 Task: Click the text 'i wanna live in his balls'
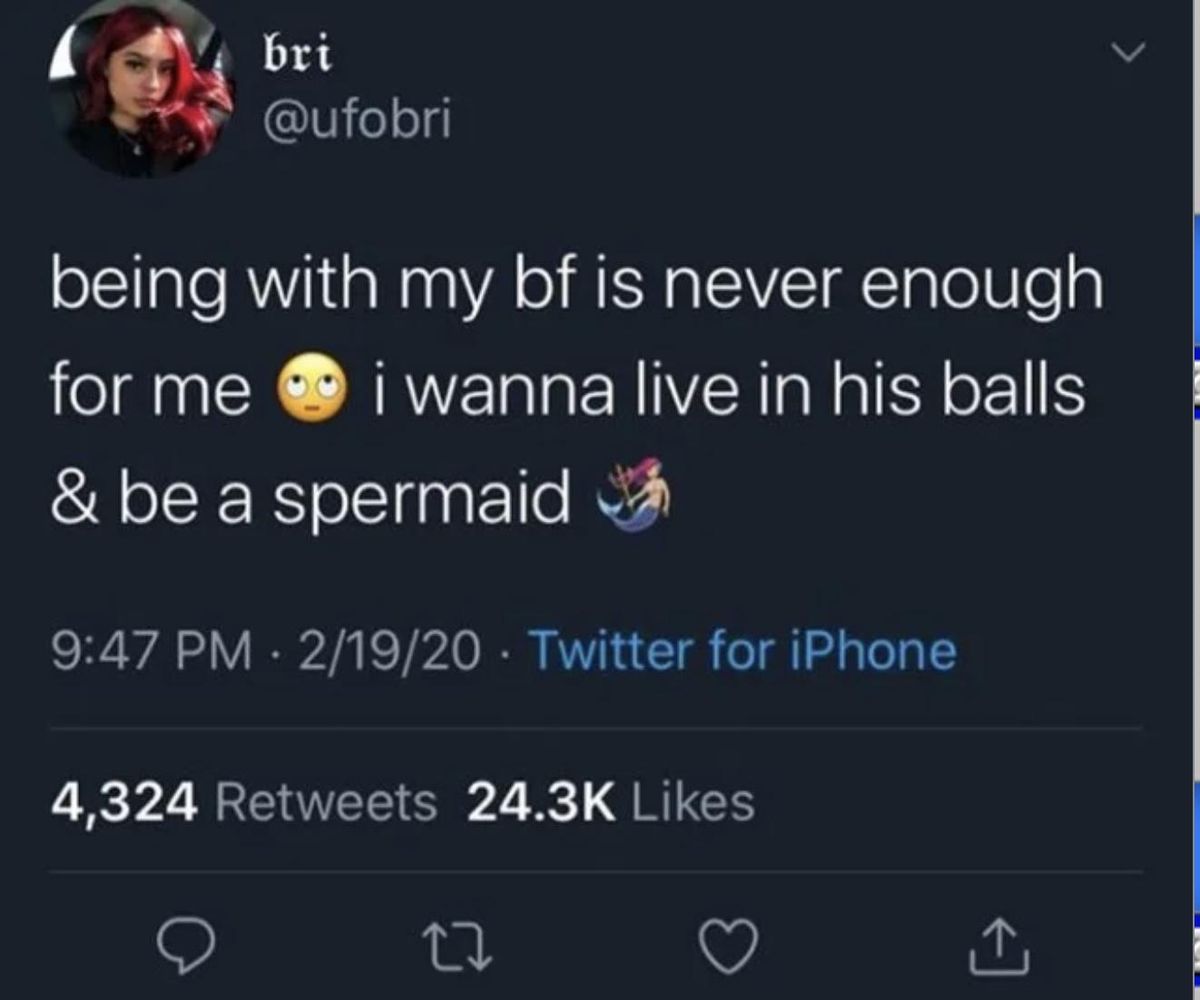point(727,392)
